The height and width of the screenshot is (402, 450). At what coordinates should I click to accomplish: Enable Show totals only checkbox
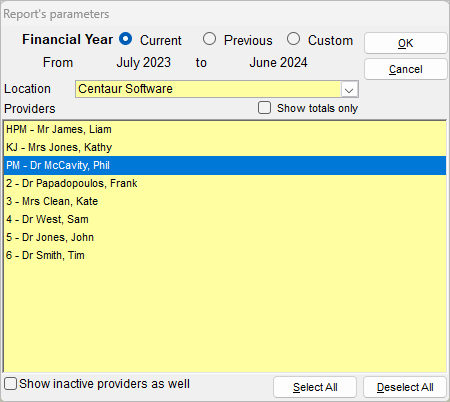click(x=264, y=108)
